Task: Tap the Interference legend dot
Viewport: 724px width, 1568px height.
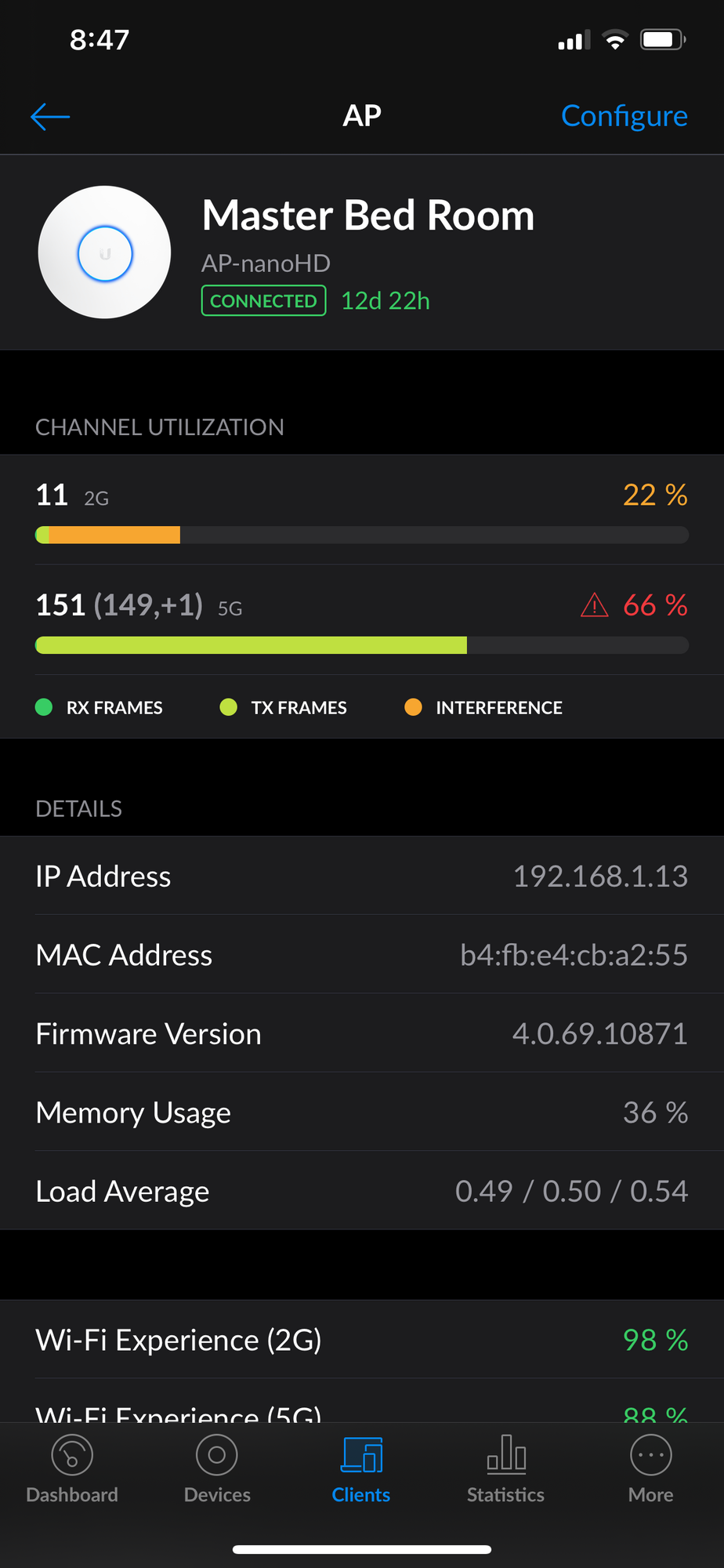Action: pyautogui.click(x=413, y=707)
